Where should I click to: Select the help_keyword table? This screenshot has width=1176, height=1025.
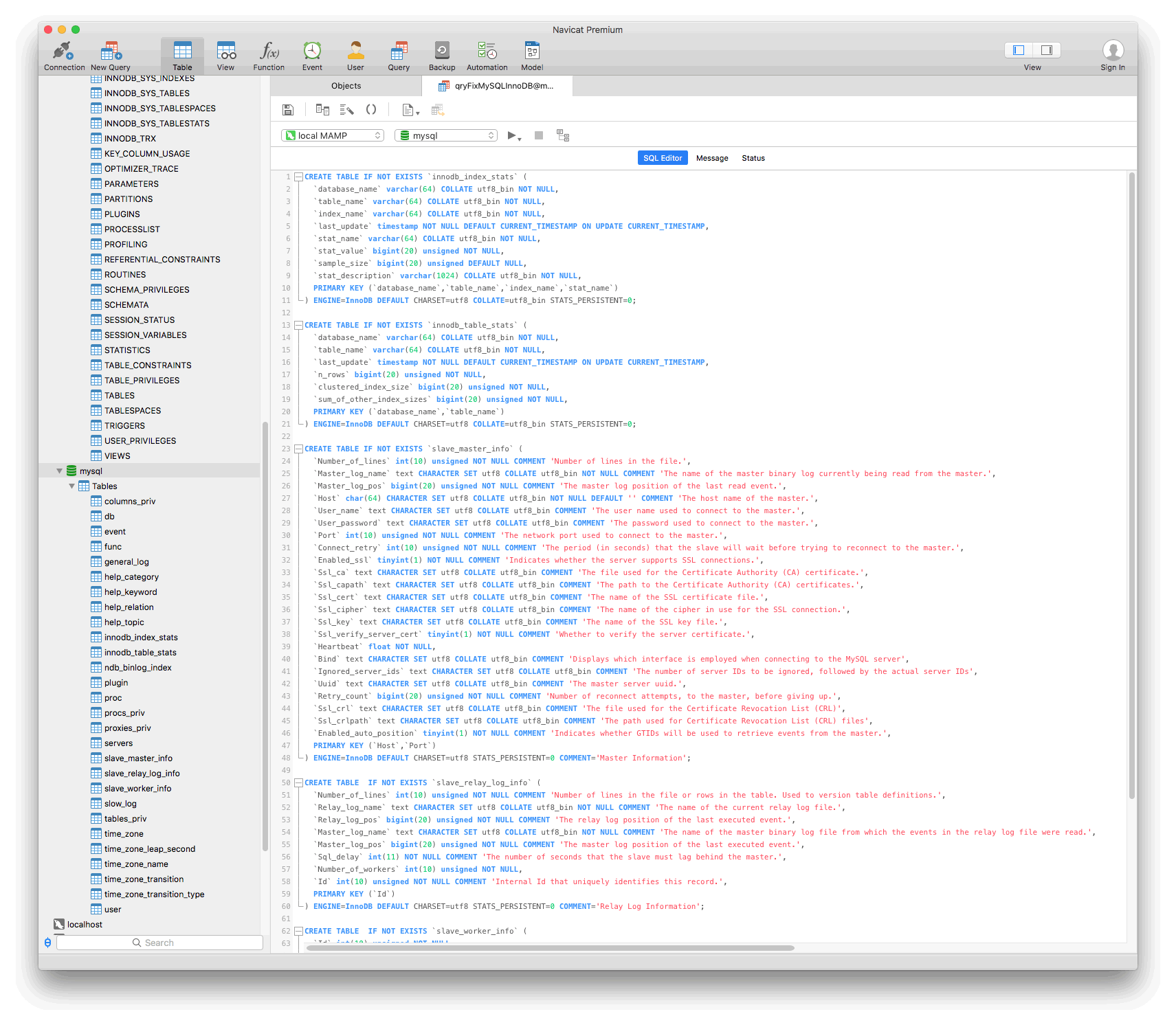point(131,592)
